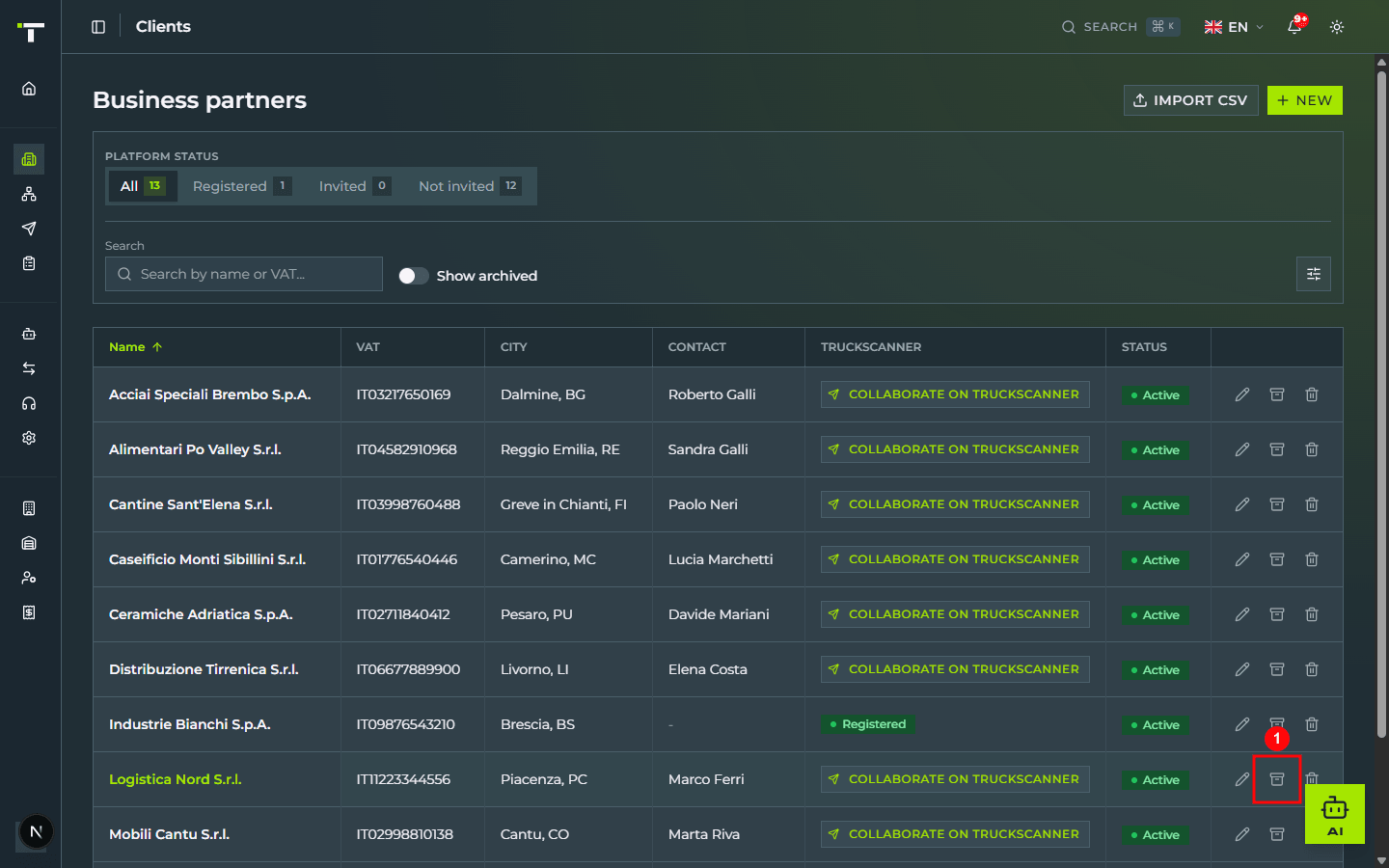The image size is (1389, 868).
Task: Delete Ceramiche Adriatica S.p.A. with trash icon
Action: pyautogui.click(x=1312, y=614)
